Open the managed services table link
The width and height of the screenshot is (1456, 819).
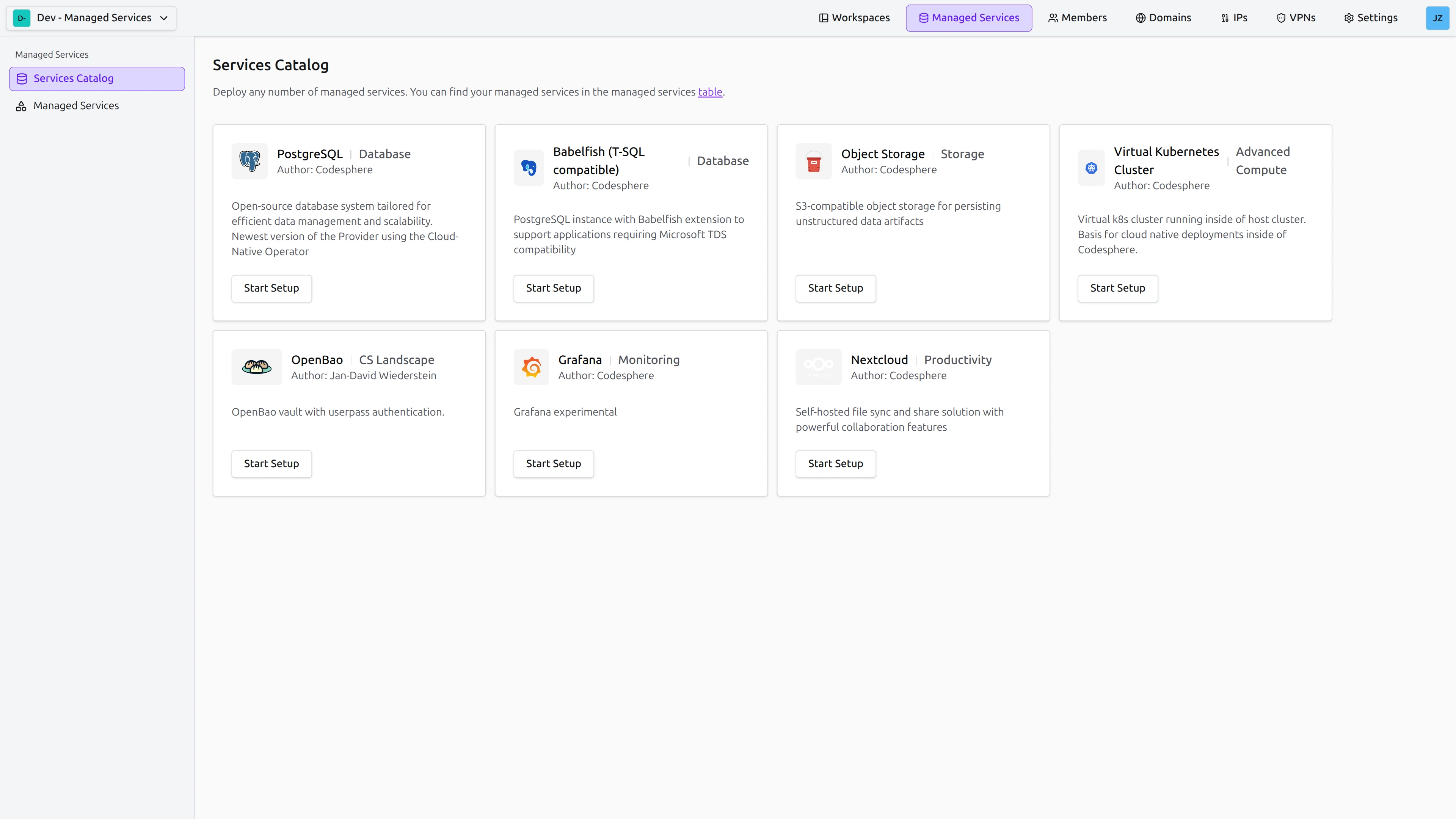709,91
